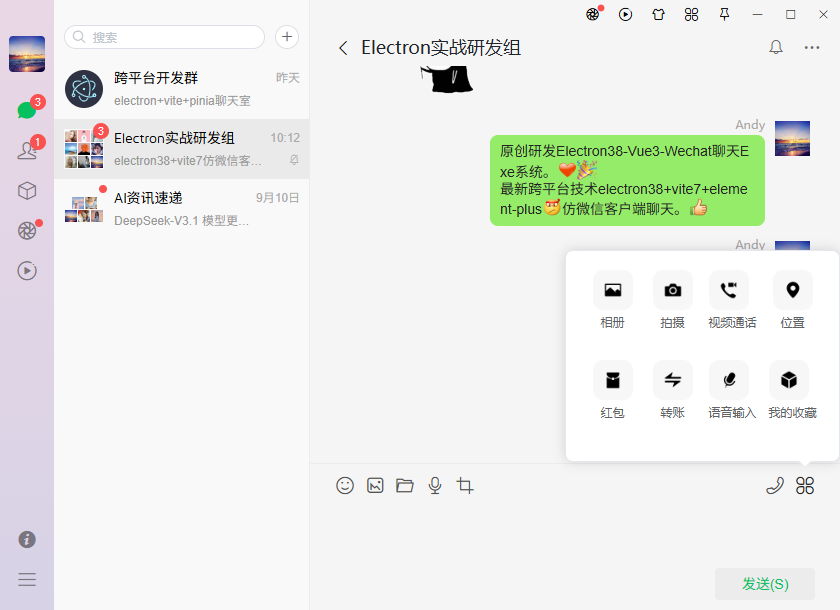The image size is (840, 610).
Task: Select 拍摄 camera option in popup
Action: click(673, 300)
